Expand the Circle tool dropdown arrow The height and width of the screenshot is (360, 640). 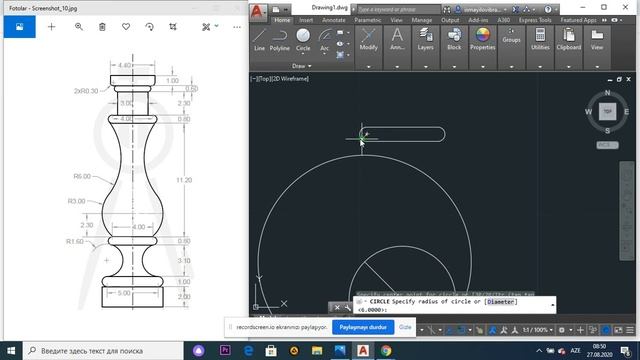pyautogui.click(x=303, y=54)
